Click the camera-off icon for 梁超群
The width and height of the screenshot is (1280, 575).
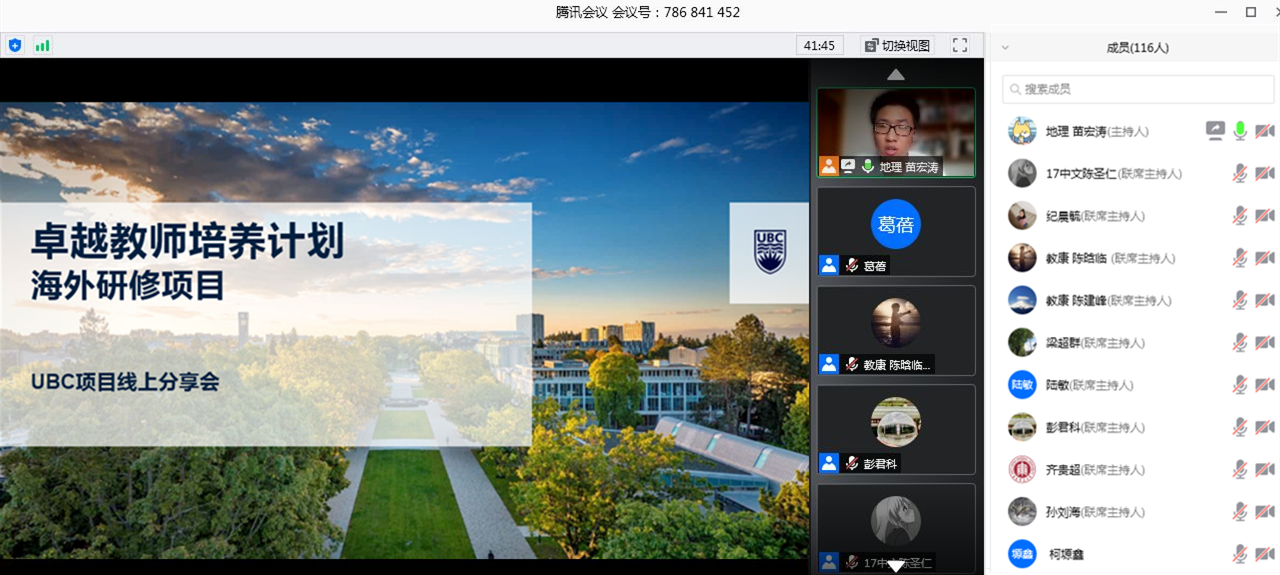pyautogui.click(x=1265, y=343)
